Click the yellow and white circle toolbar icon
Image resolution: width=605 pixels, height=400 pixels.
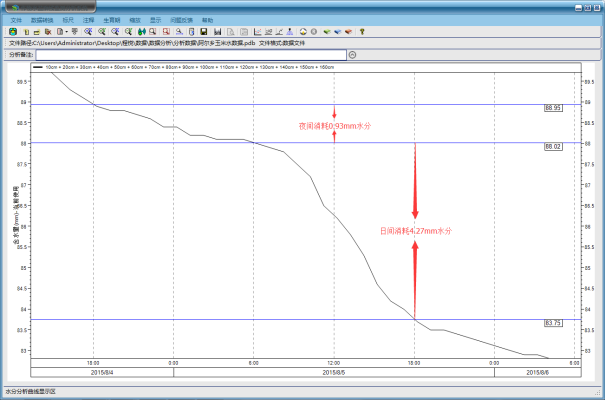pyautogui.click(x=303, y=32)
